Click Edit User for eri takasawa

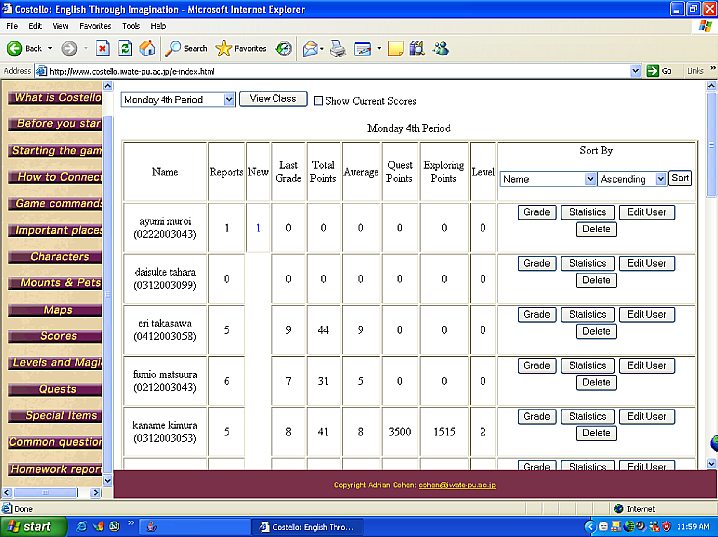[647, 314]
